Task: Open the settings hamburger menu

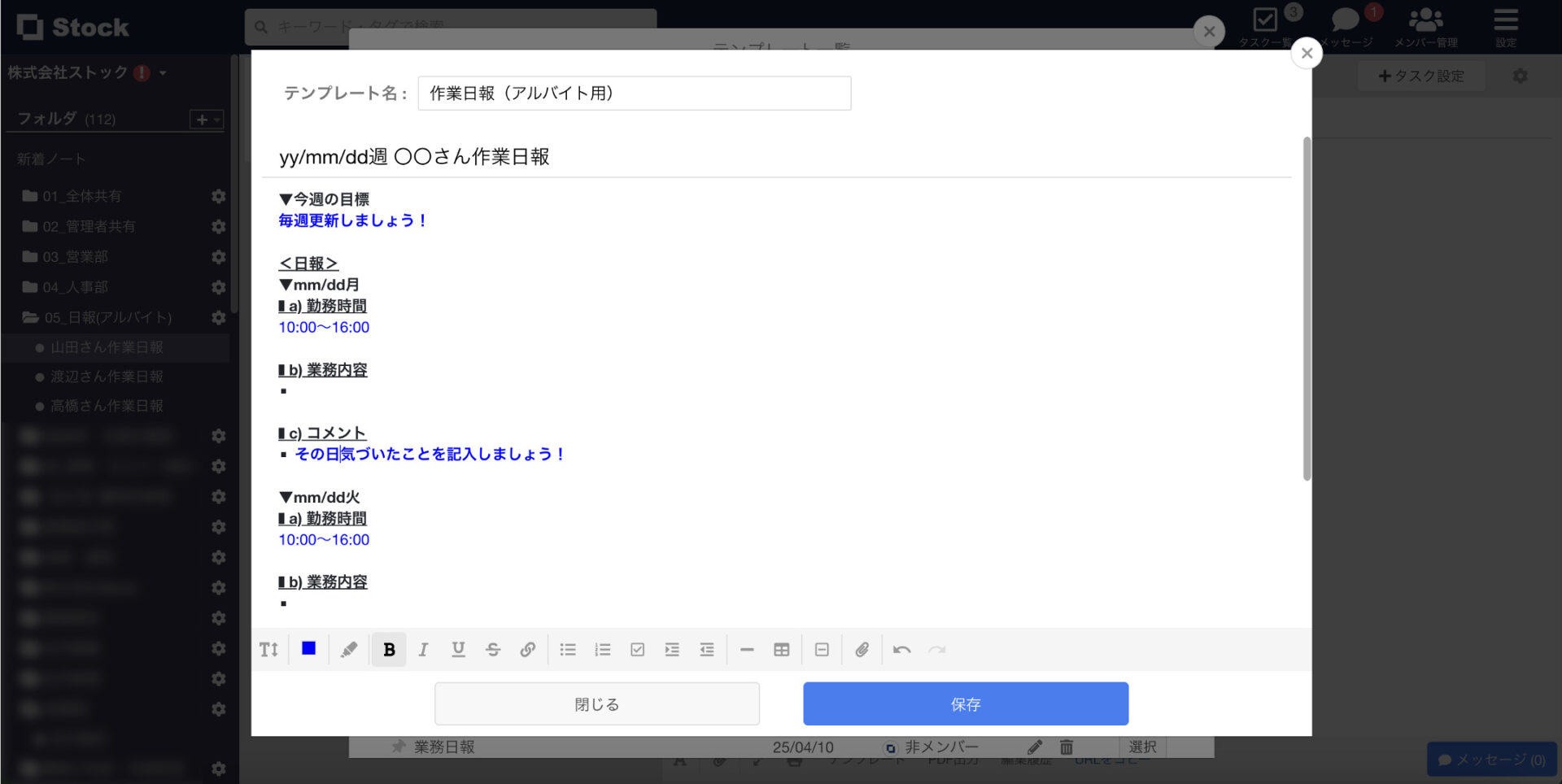Action: coord(1506,26)
